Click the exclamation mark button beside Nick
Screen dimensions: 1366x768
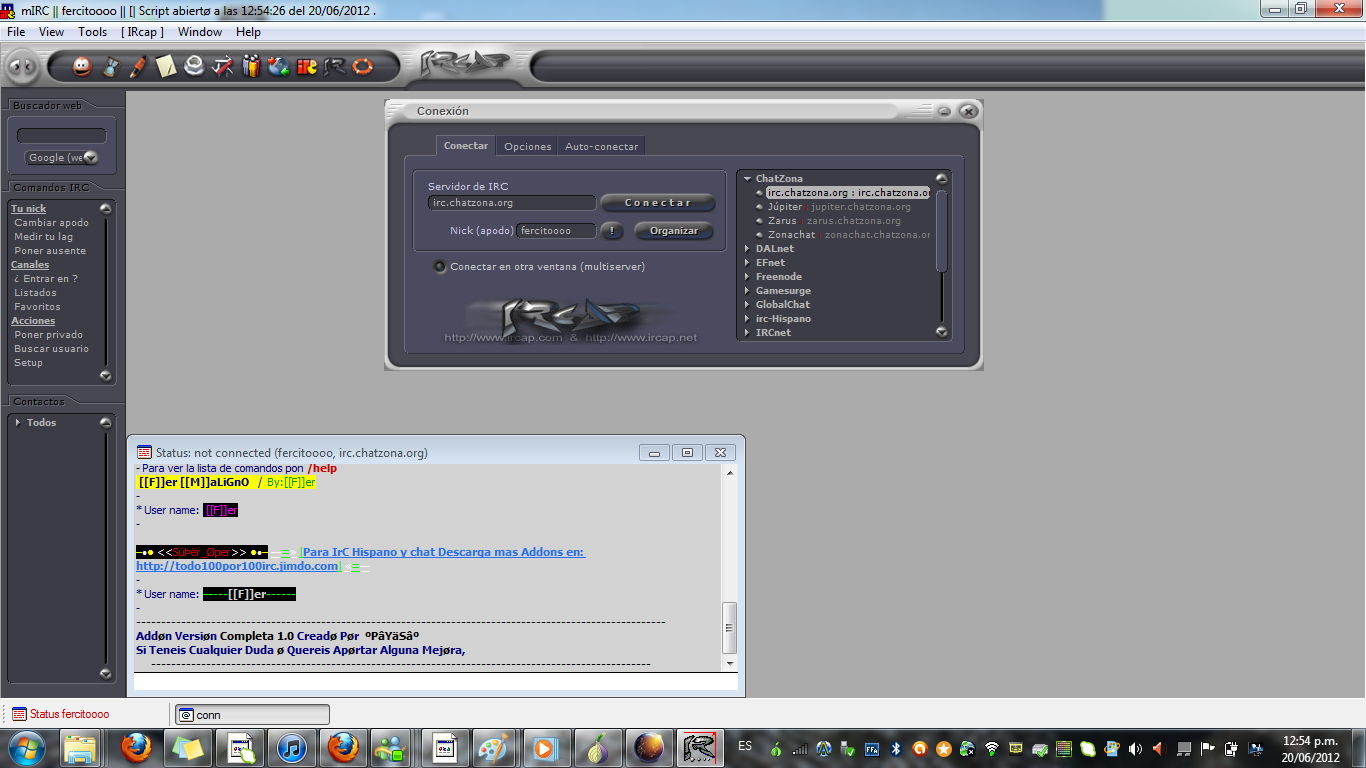612,231
